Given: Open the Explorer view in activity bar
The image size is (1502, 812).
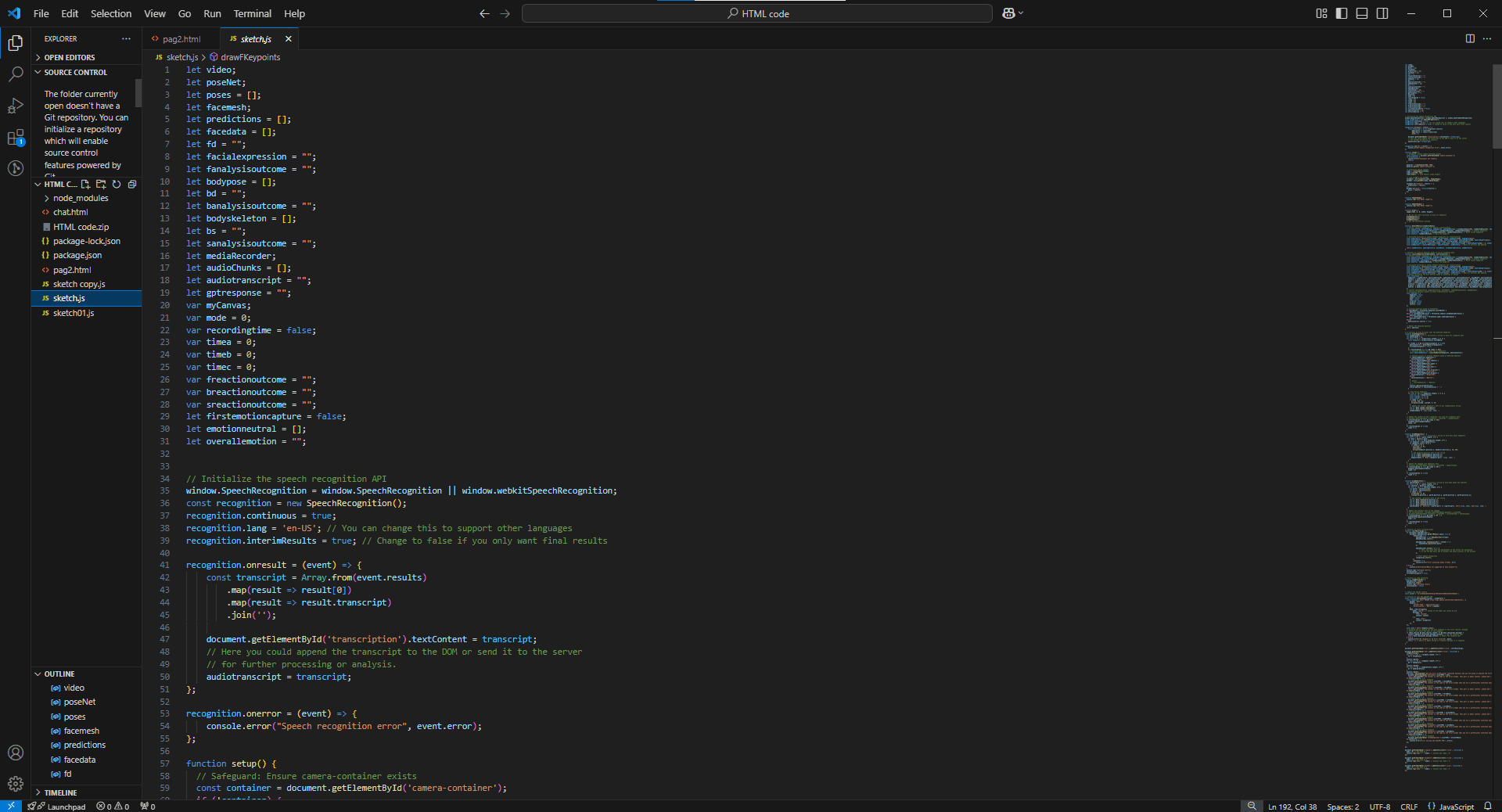Looking at the screenshot, I should 15,43.
